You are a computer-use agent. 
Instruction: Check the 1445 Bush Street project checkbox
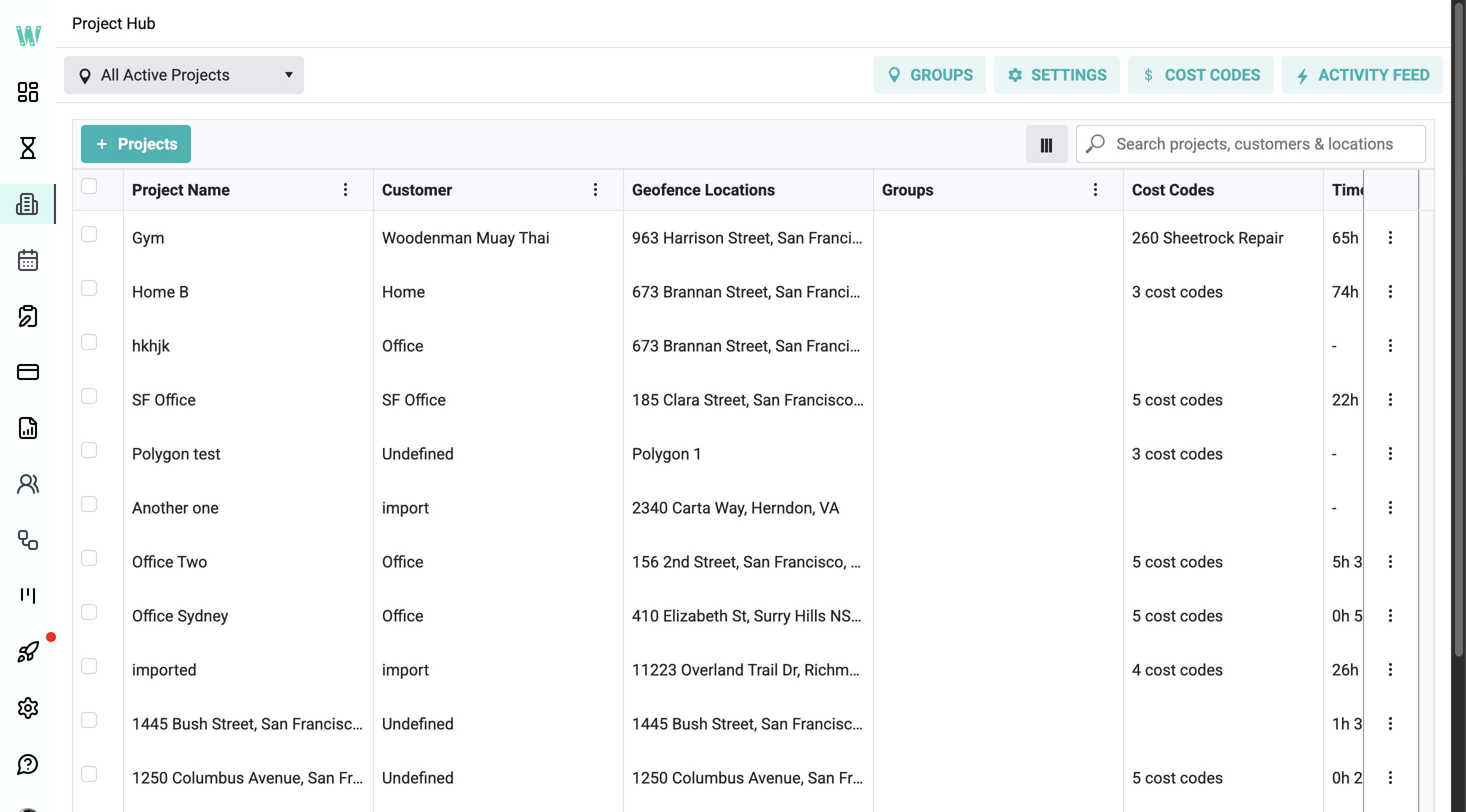tap(89, 720)
